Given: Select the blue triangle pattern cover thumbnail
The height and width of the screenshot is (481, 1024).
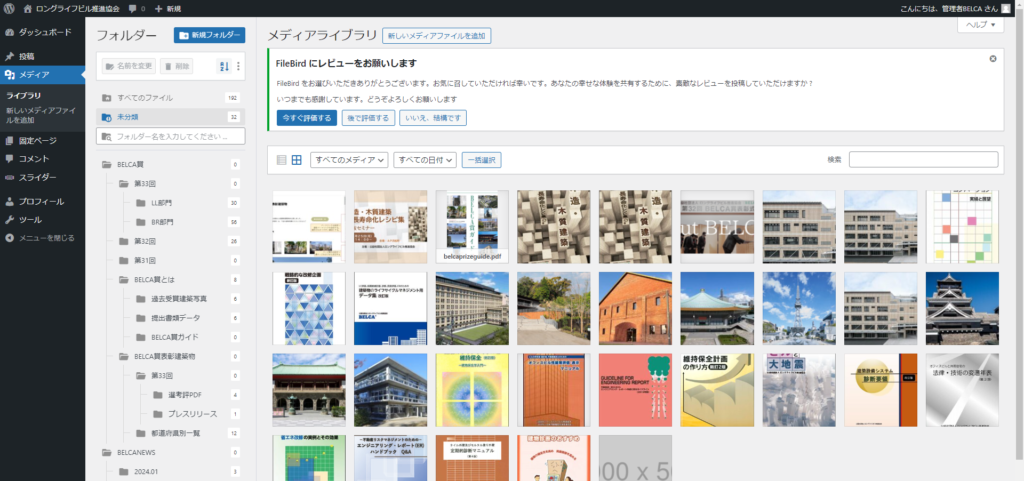Looking at the screenshot, I should coord(309,308).
